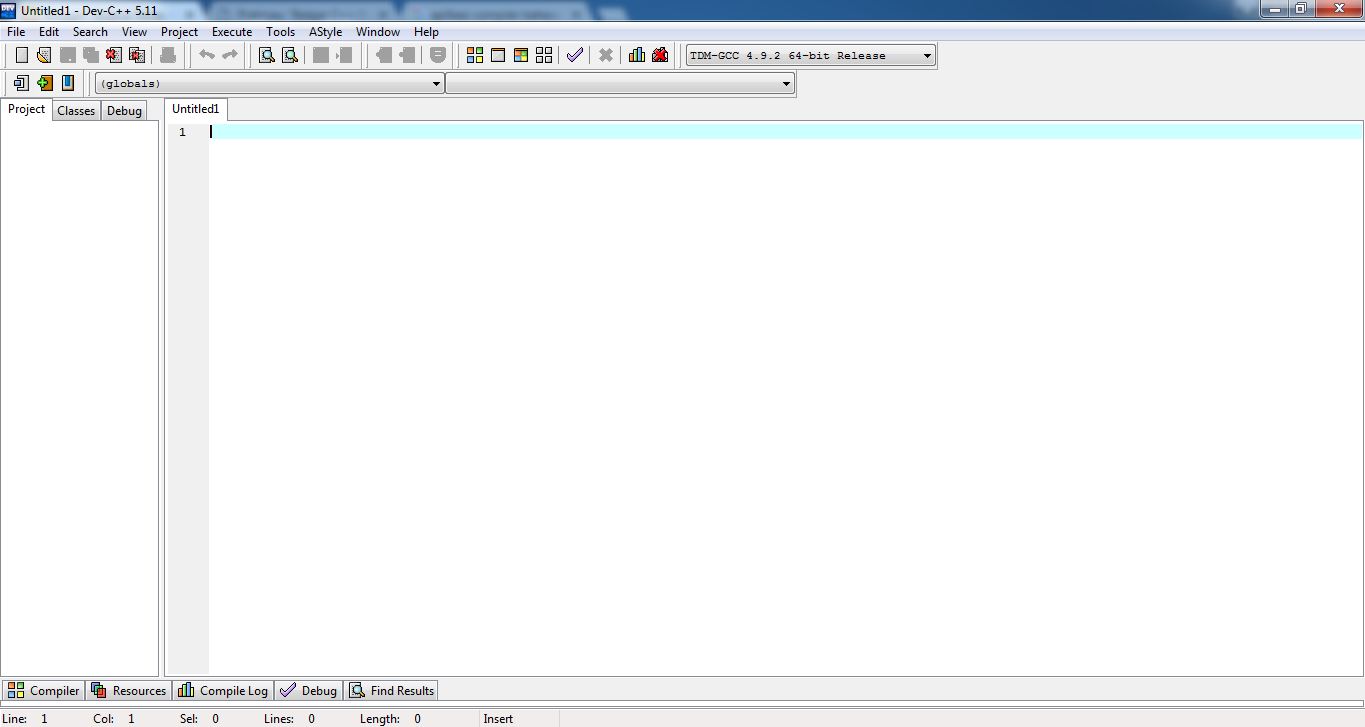Open the Execute menu
The width and height of the screenshot is (1365, 727).
(x=232, y=32)
